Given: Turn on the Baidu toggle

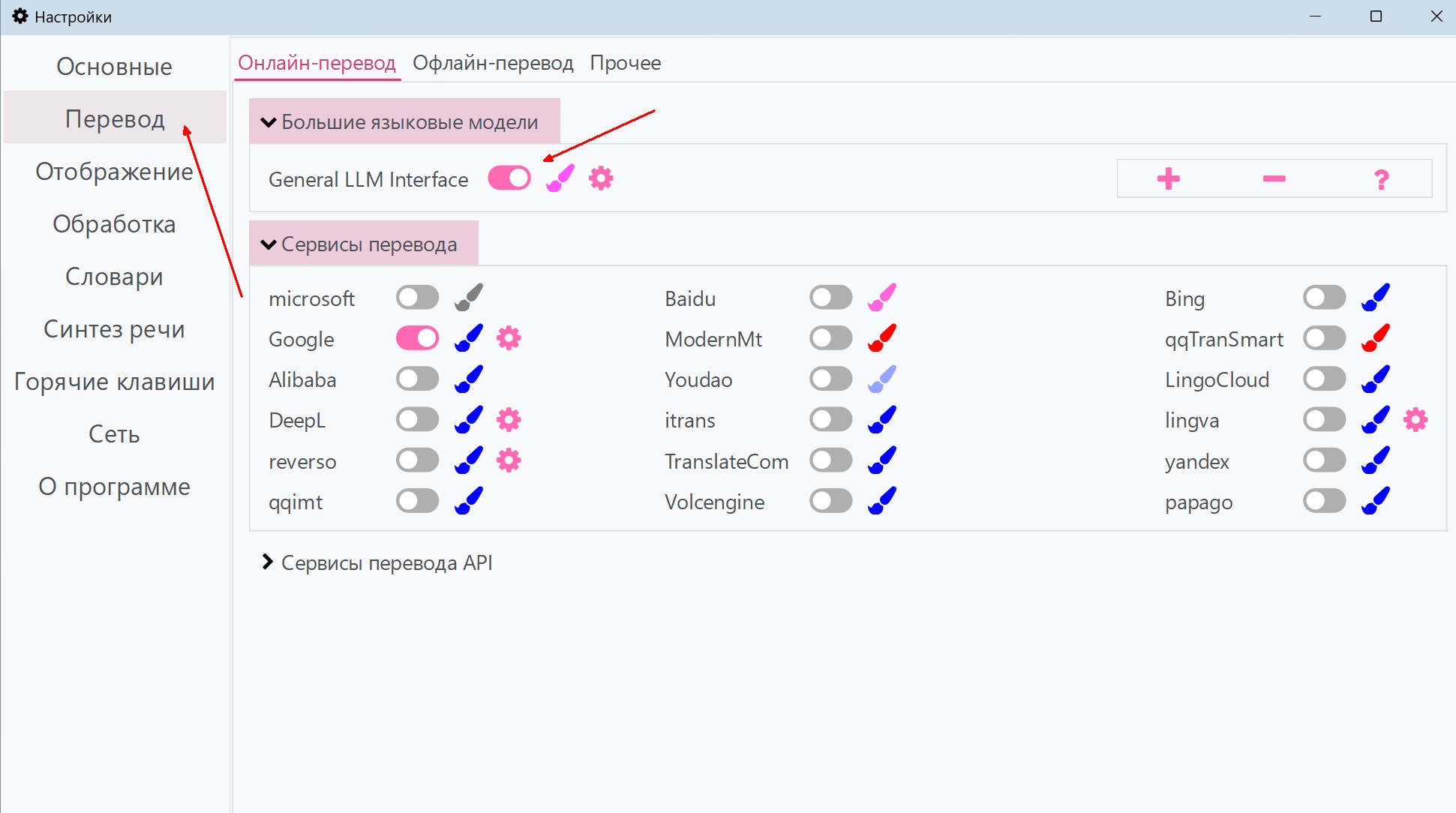Looking at the screenshot, I should [x=831, y=298].
